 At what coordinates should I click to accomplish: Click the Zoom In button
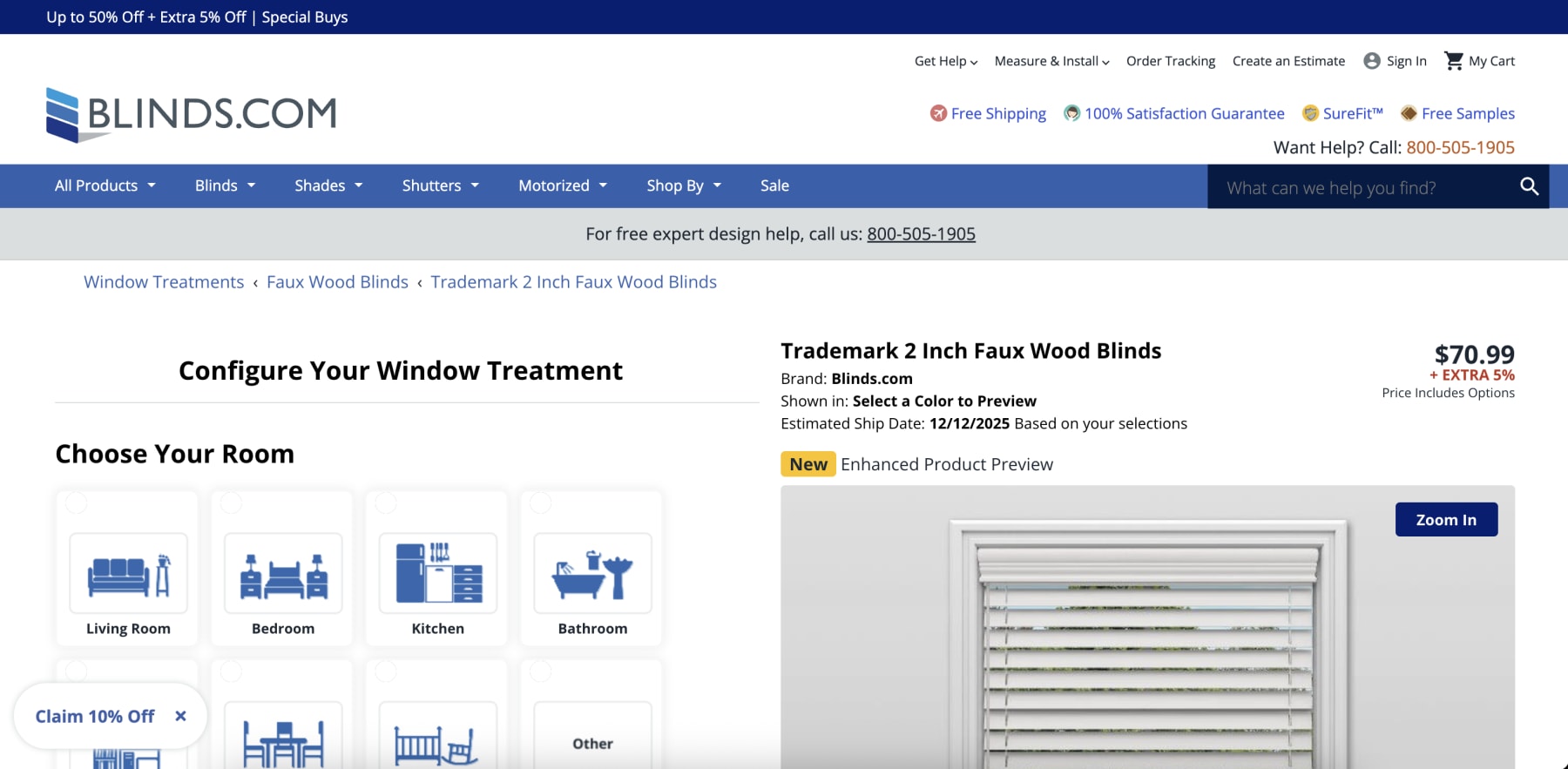(x=1446, y=519)
